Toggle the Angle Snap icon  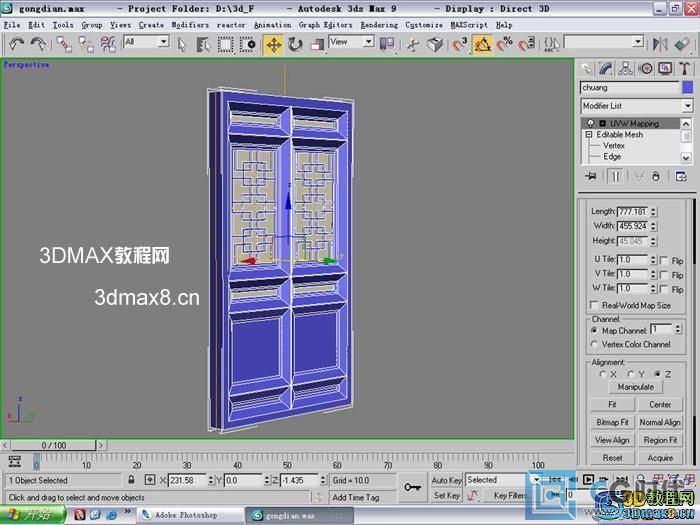click(483, 44)
